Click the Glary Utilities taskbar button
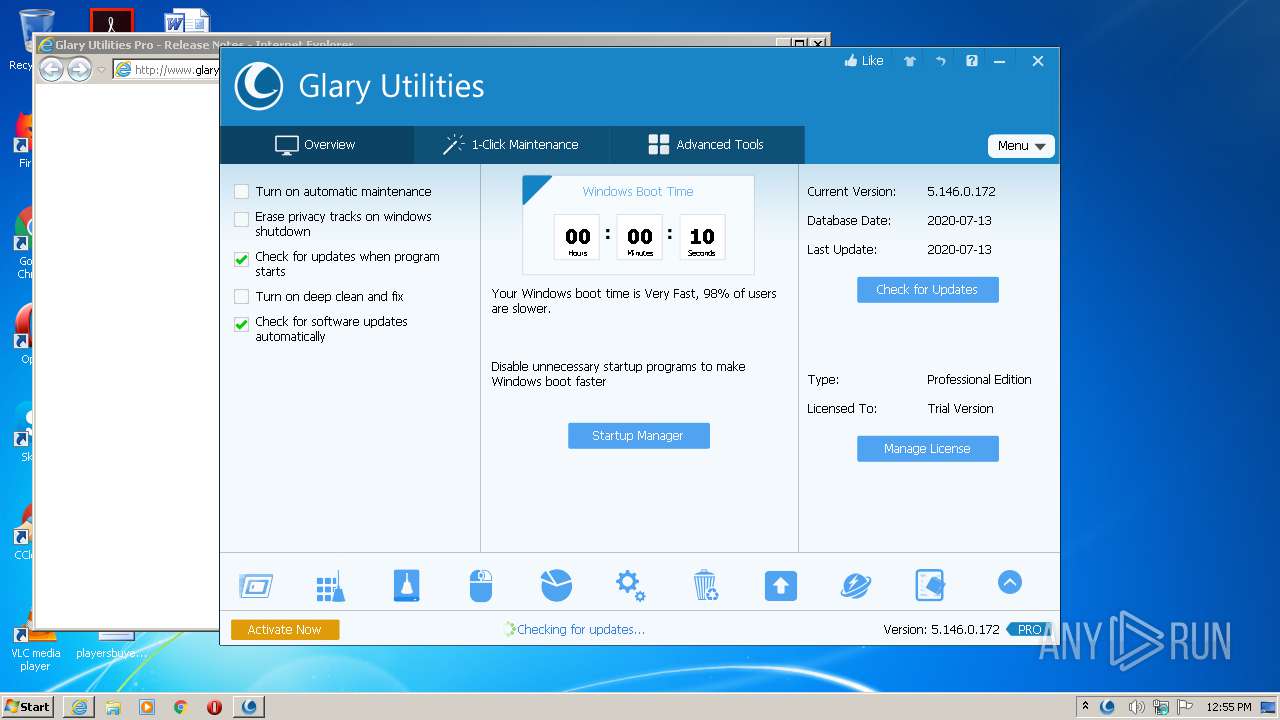1280x720 pixels. [249, 706]
